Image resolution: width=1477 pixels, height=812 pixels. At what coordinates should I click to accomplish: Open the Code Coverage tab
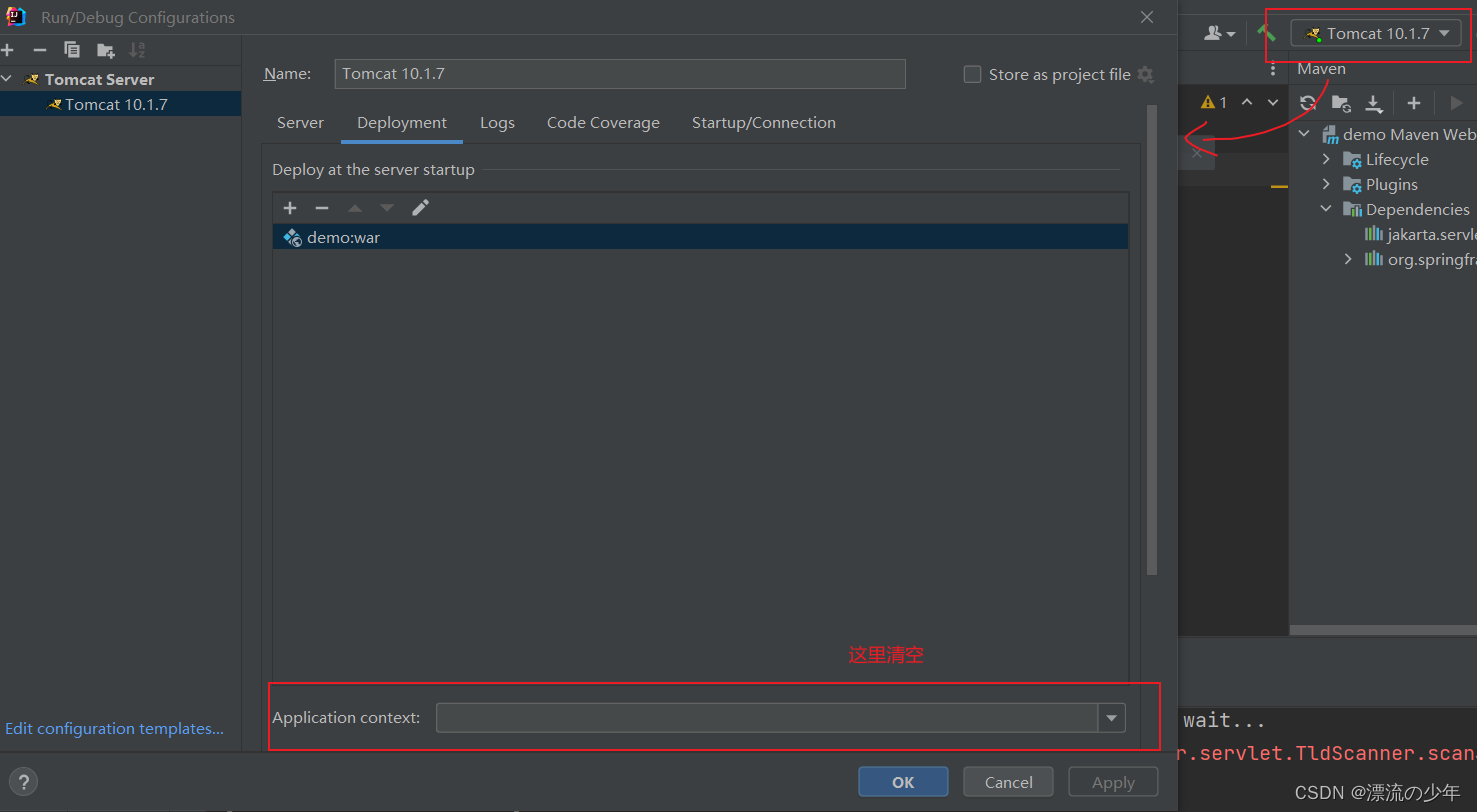pos(603,123)
